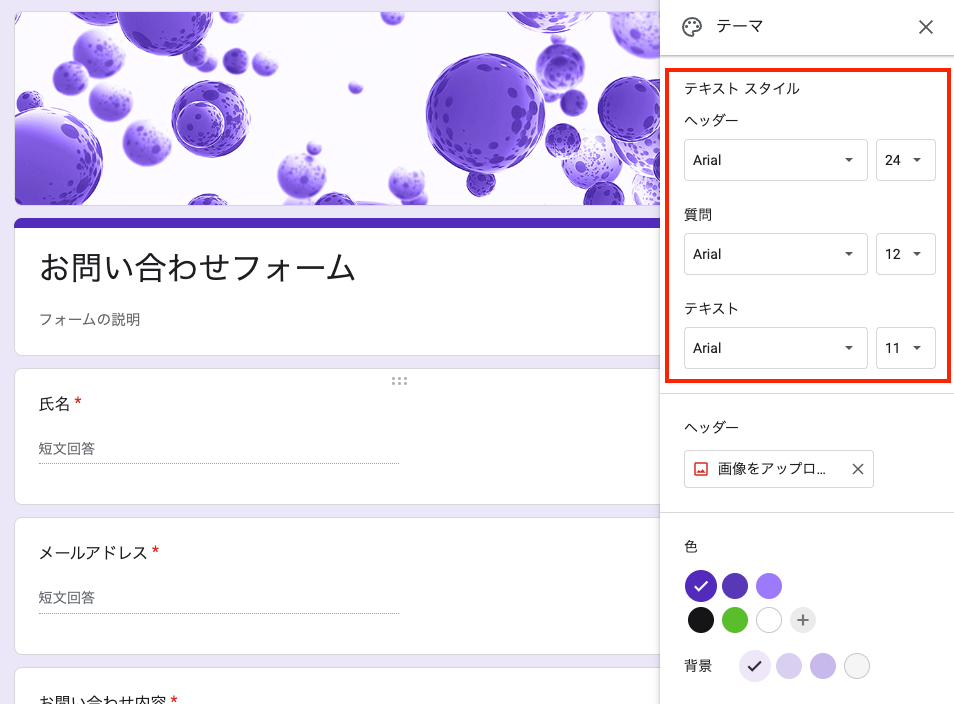Open the header font dropdown

(775, 160)
